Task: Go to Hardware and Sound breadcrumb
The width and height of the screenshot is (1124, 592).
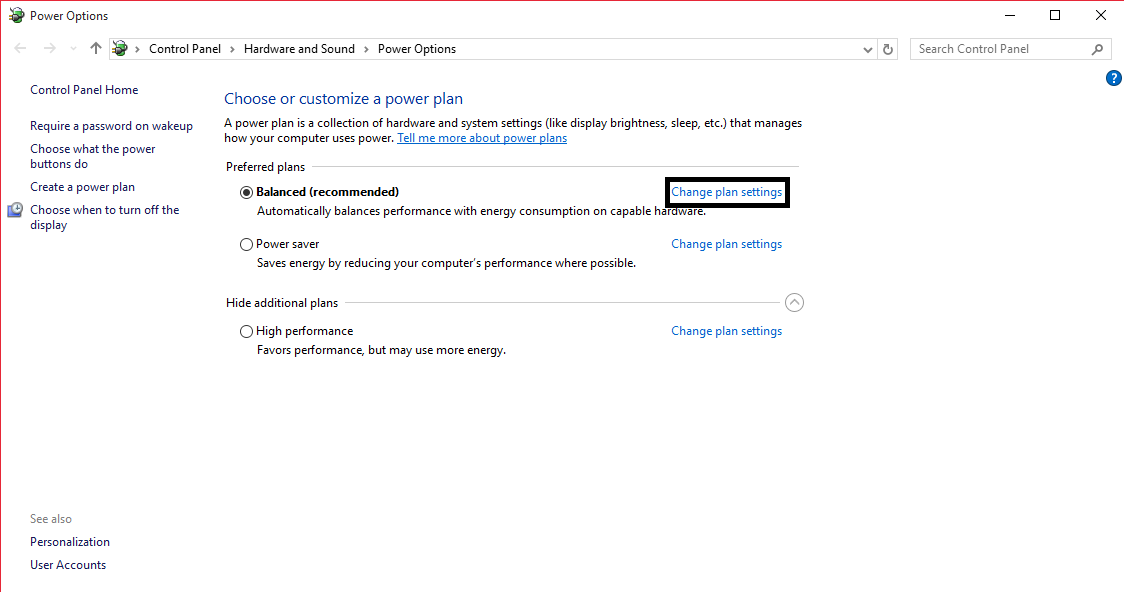Action: (299, 49)
